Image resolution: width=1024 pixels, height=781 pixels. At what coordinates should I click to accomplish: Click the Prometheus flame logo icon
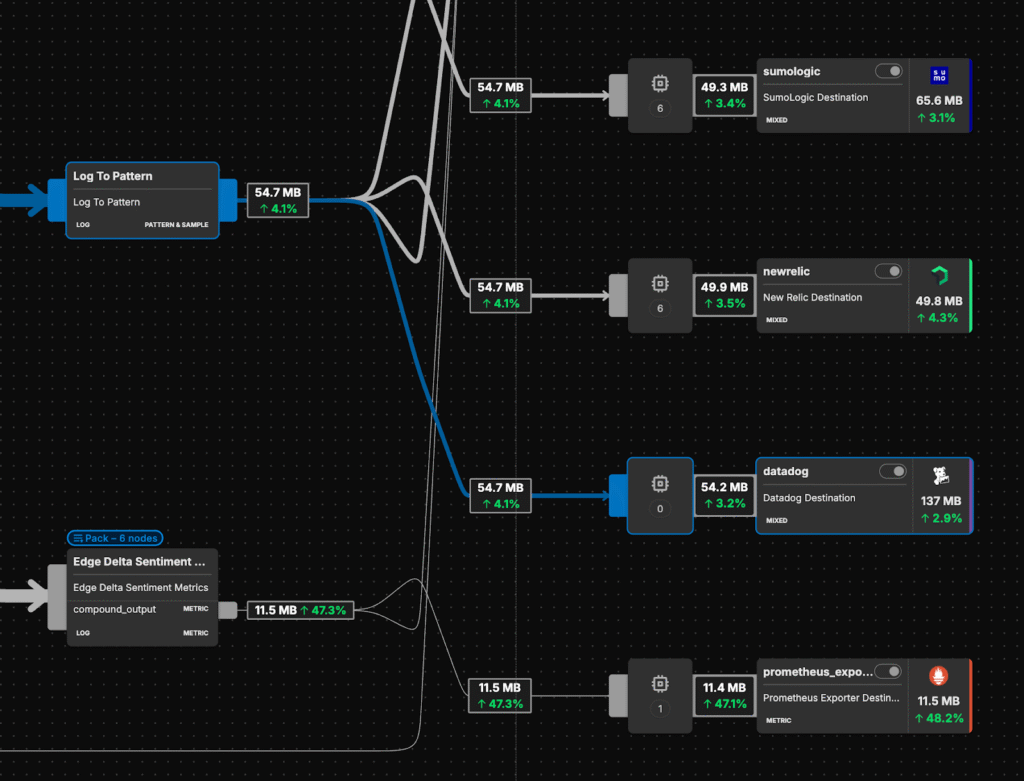point(939,675)
